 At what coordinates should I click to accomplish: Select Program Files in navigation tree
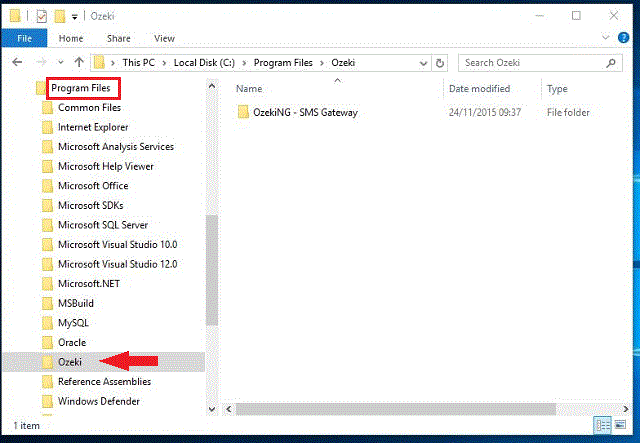tap(81, 88)
